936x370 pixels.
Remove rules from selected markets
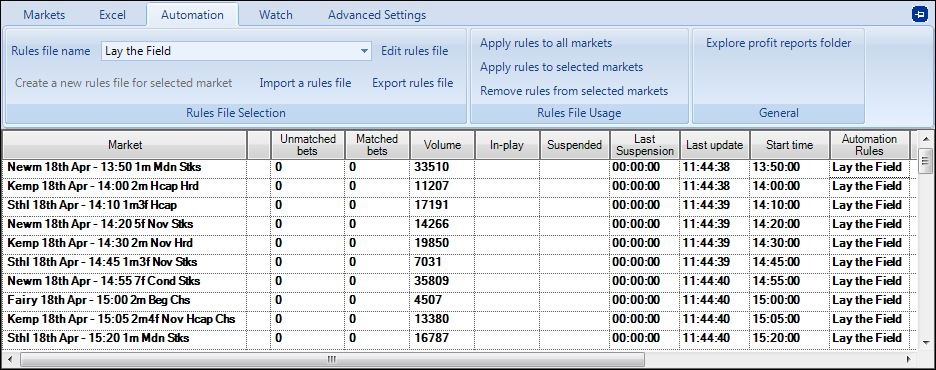pyautogui.click(x=574, y=91)
